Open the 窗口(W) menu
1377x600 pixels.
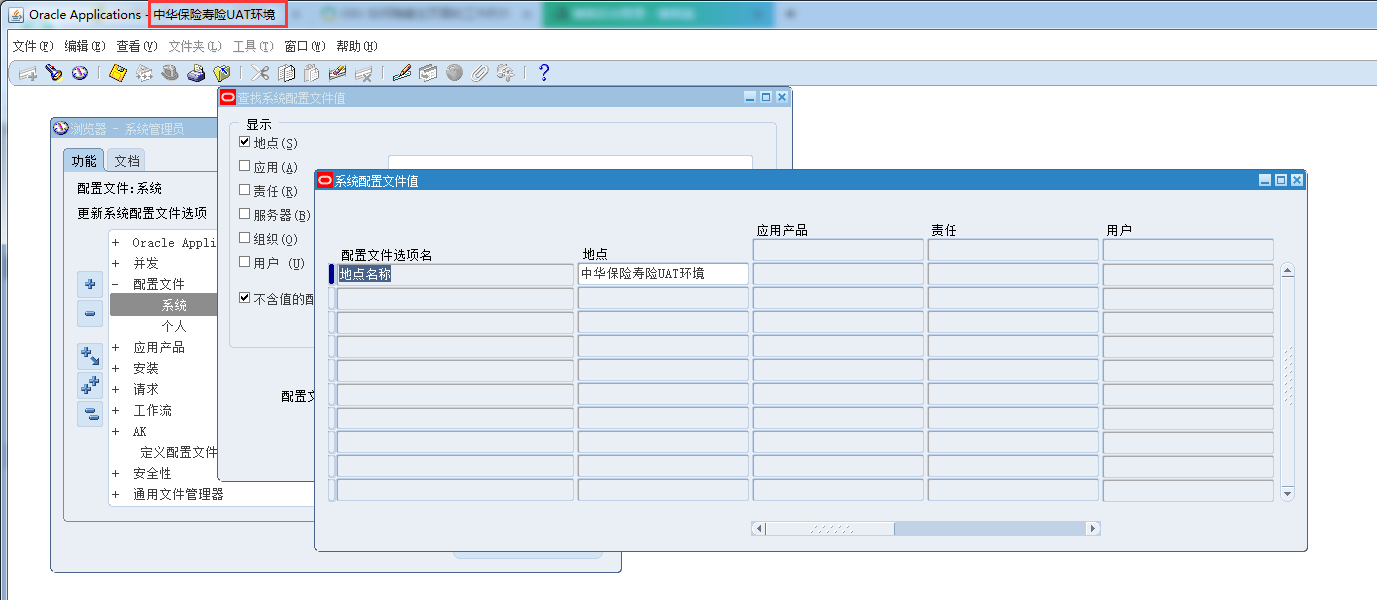click(305, 46)
